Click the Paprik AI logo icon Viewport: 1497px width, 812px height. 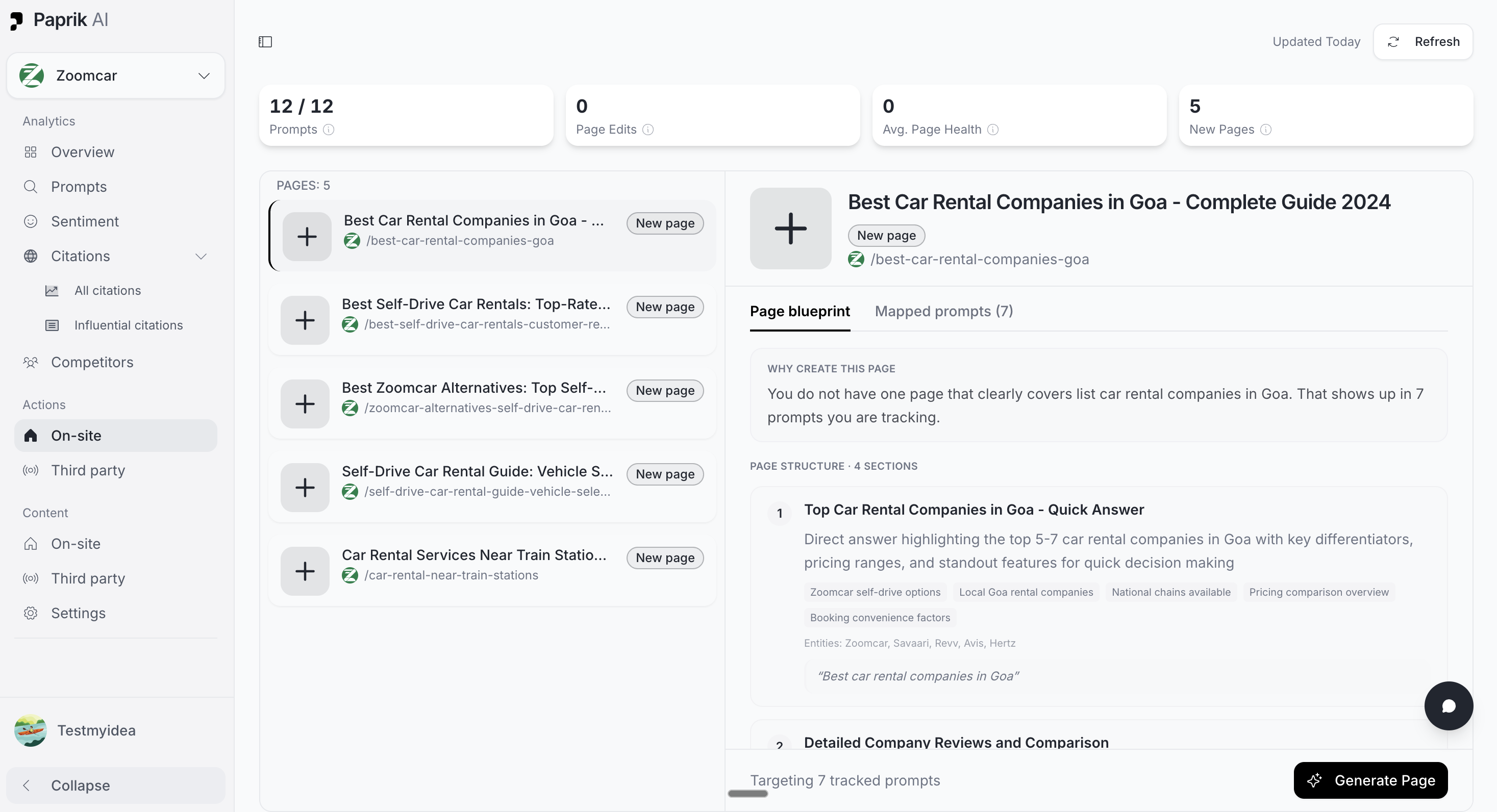(17, 21)
